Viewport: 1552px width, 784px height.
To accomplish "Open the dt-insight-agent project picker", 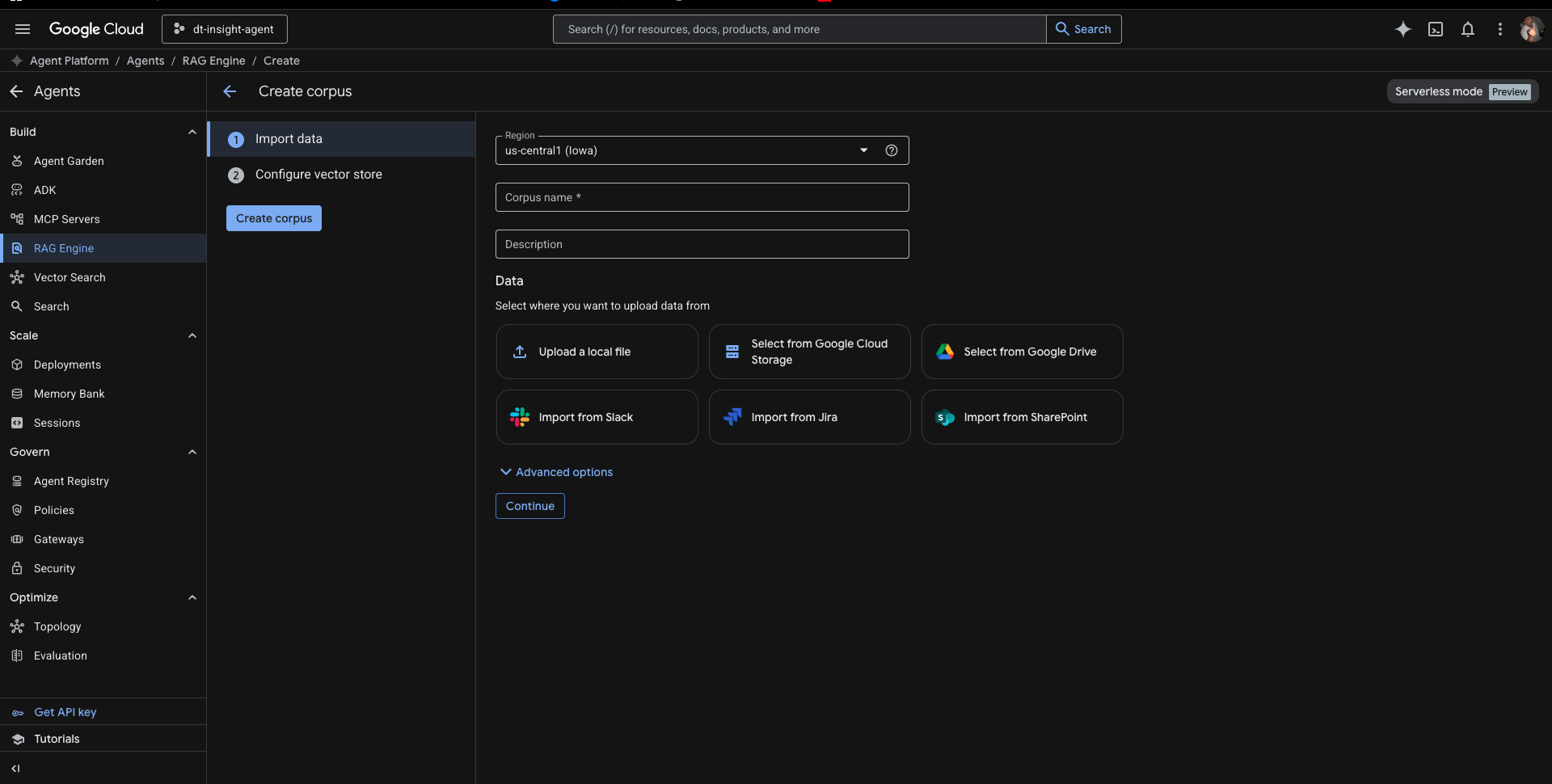I will (225, 29).
